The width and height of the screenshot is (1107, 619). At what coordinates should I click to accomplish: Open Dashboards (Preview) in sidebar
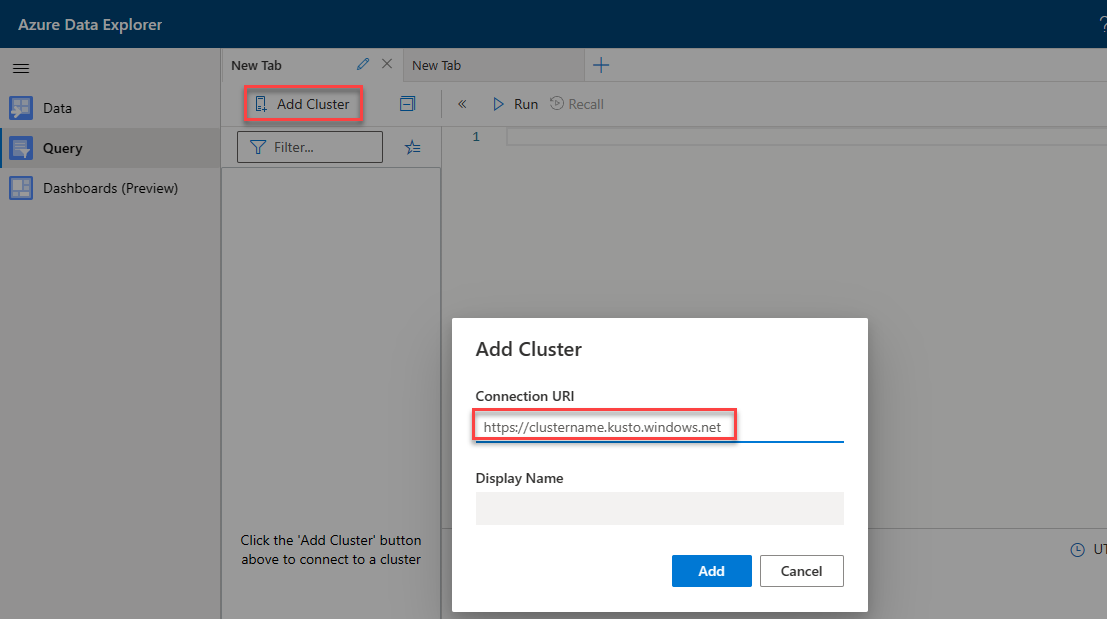pyautogui.click(x=110, y=188)
